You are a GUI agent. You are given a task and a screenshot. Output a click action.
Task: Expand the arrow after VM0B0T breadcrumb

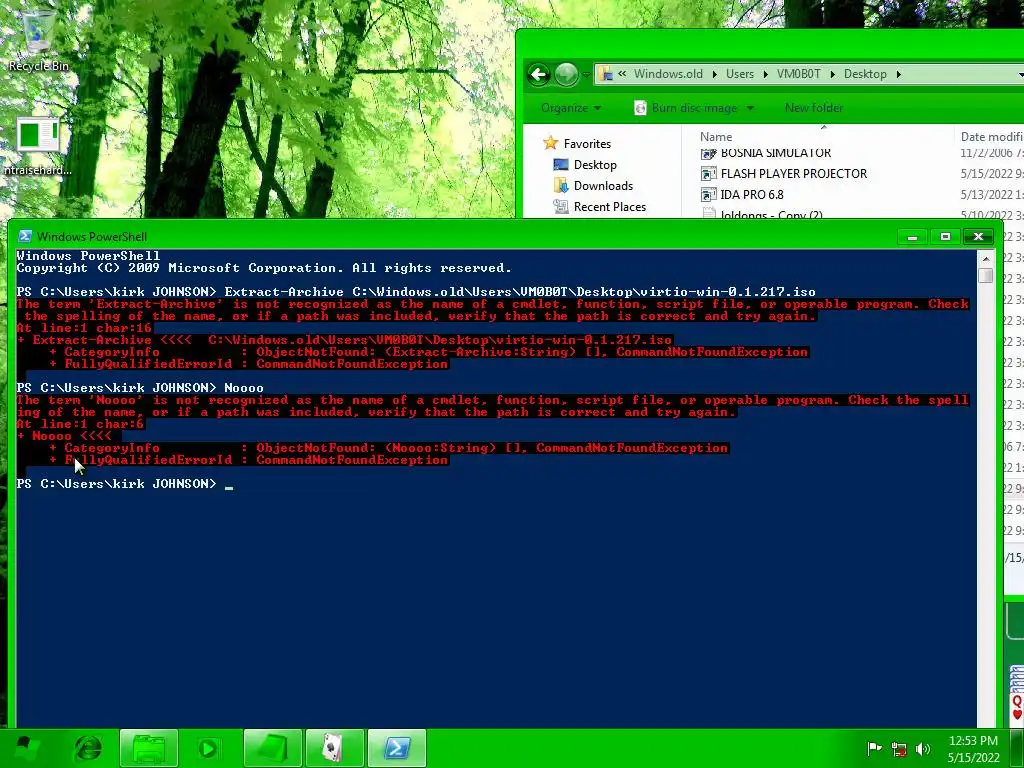click(832, 74)
